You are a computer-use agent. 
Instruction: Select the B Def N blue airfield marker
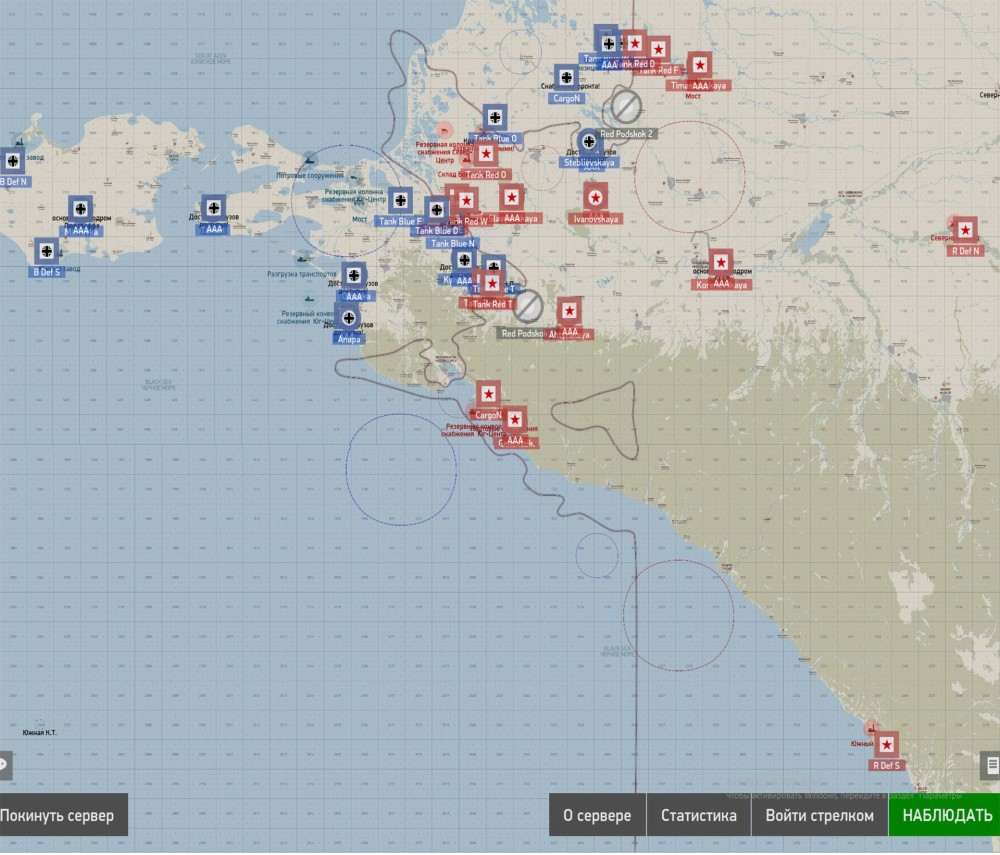[x=12, y=161]
